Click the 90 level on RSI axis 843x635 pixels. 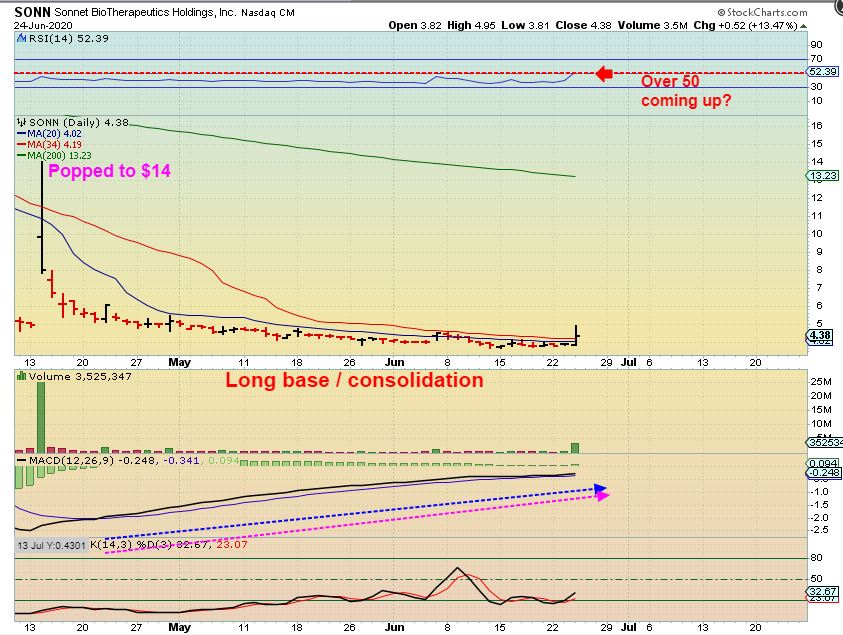click(x=816, y=45)
